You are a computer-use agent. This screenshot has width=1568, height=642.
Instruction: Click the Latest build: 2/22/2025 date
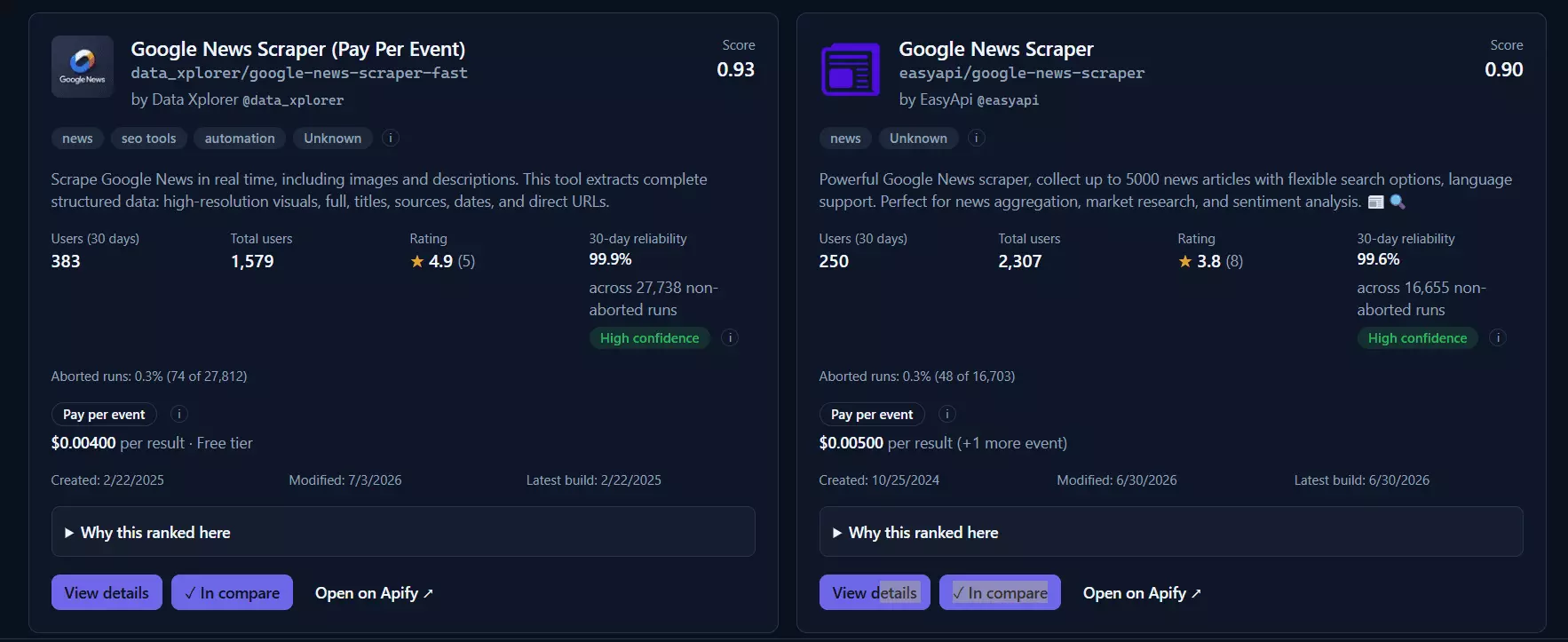pos(594,480)
